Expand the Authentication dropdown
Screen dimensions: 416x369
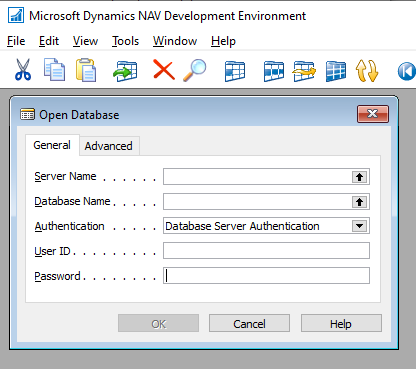pos(359,226)
